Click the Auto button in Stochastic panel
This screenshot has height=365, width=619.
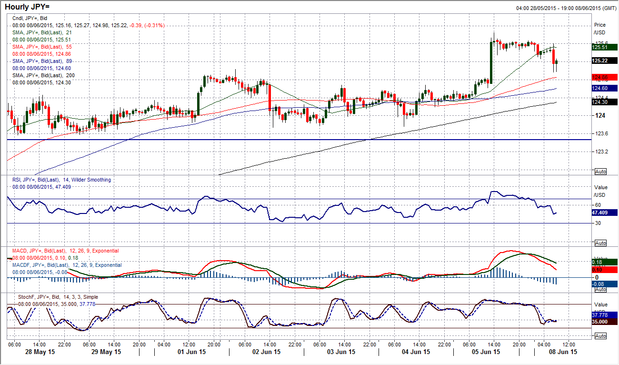pyautogui.click(x=600, y=336)
